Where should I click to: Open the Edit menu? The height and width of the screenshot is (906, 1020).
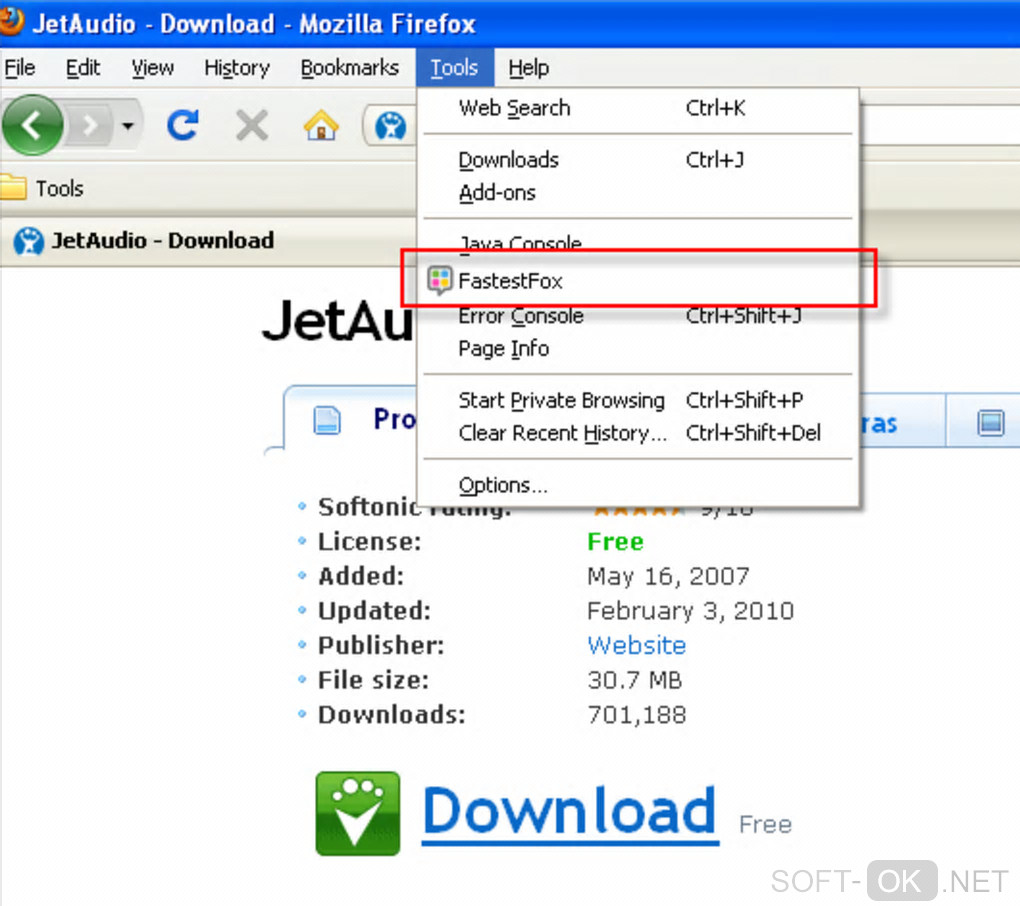pyautogui.click(x=83, y=68)
